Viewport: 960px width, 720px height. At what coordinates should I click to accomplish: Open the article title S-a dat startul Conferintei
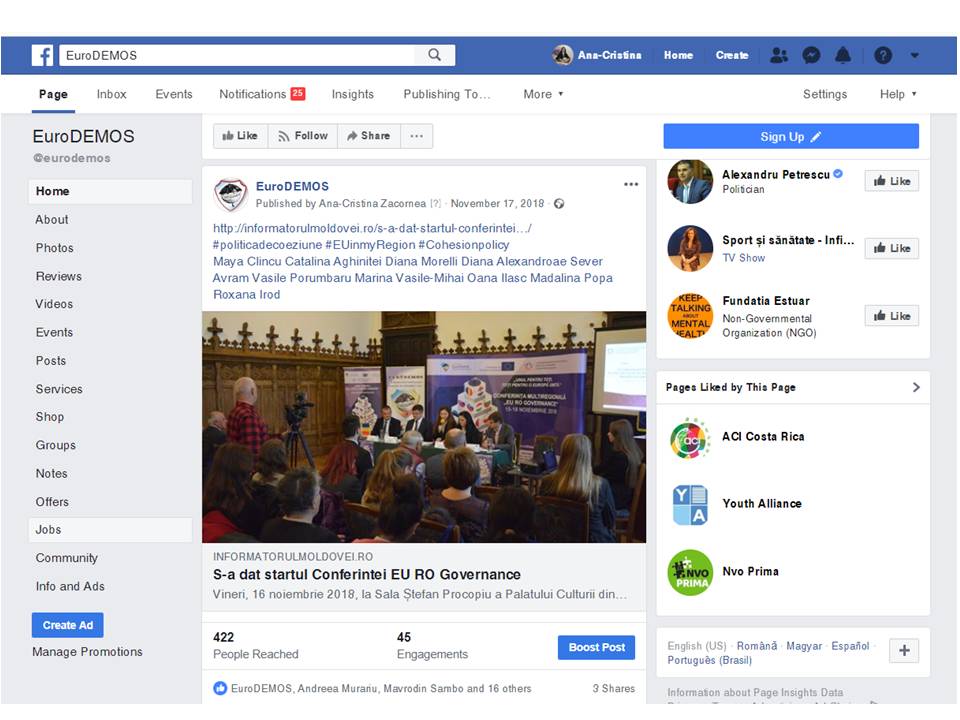[367, 575]
